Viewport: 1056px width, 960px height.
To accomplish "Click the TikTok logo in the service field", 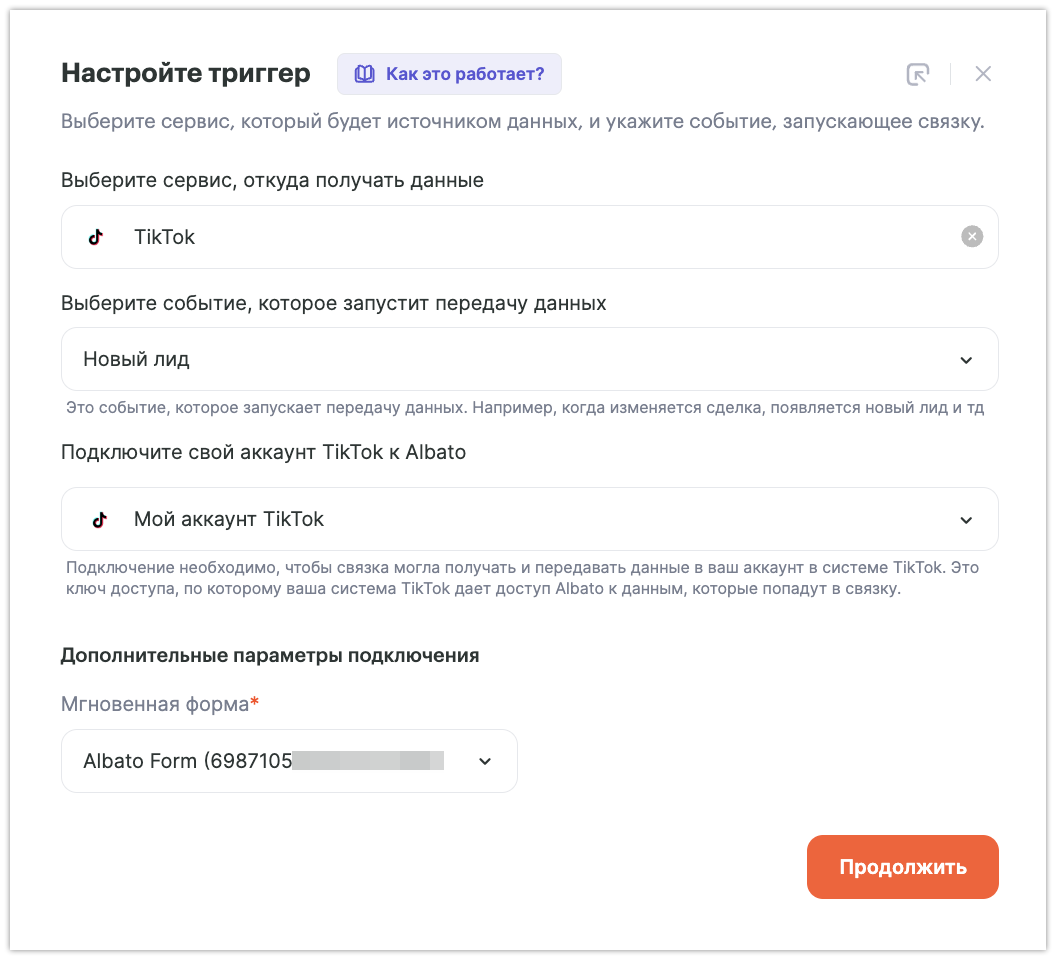I will click(96, 237).
